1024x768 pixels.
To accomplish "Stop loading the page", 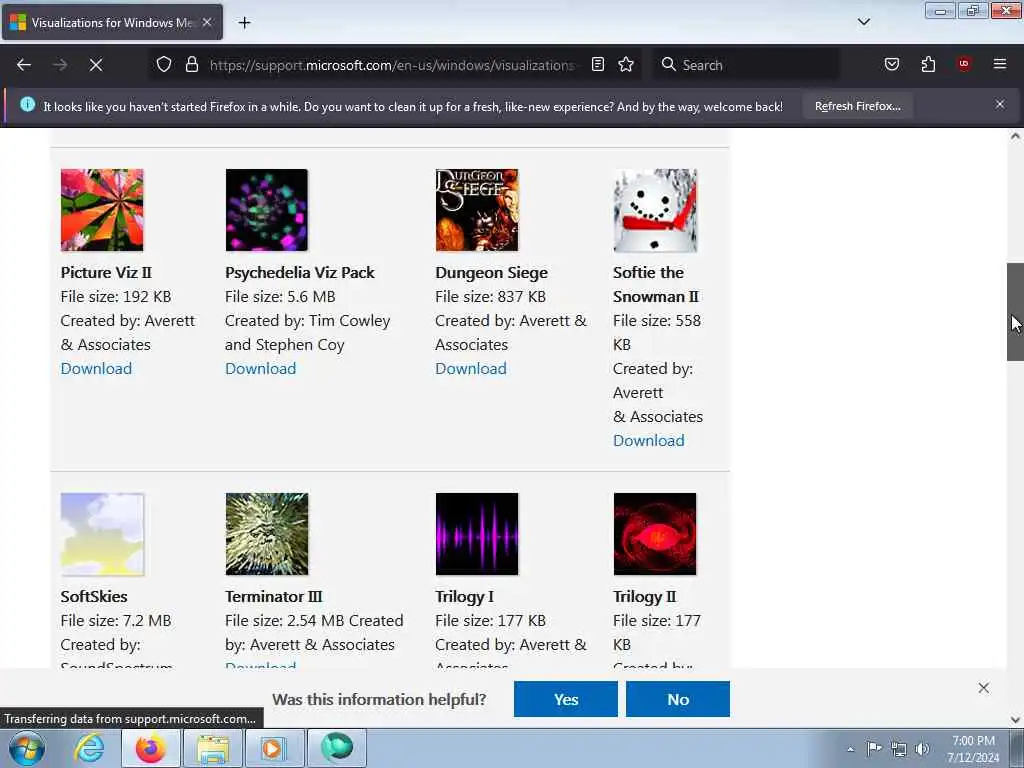I will [96, 65].
